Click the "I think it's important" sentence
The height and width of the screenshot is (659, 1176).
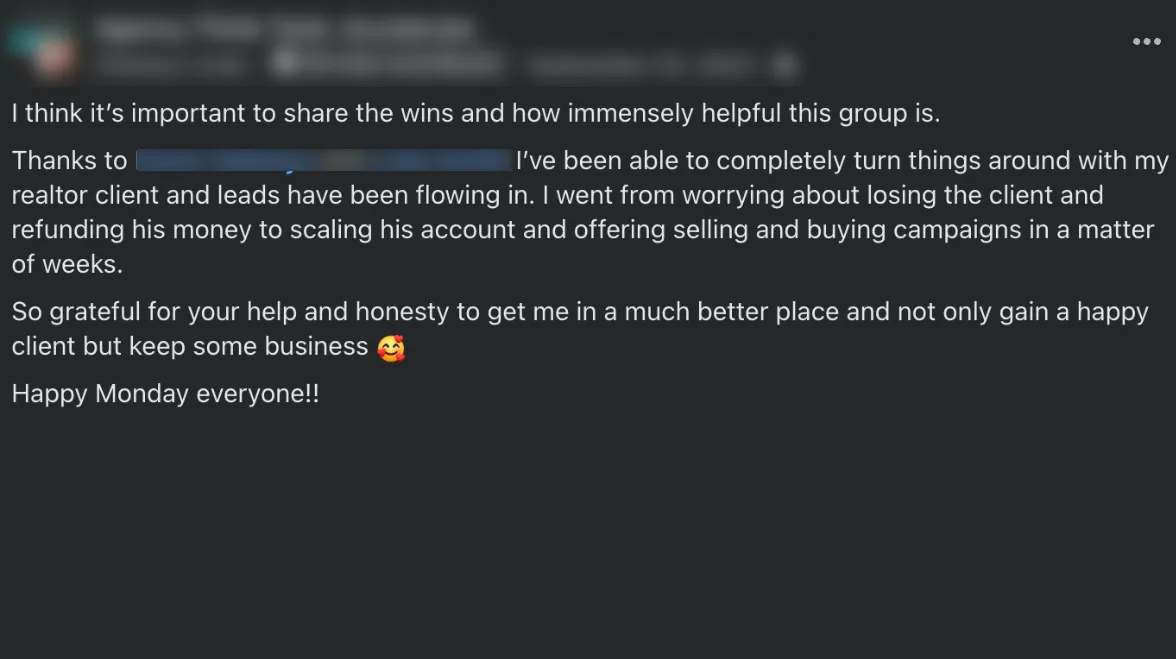click(476, 113)
